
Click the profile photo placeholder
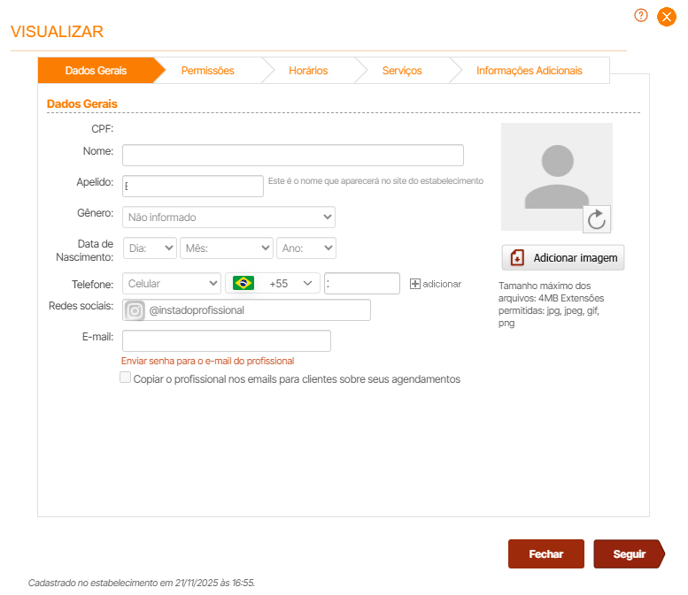point(556,176)
